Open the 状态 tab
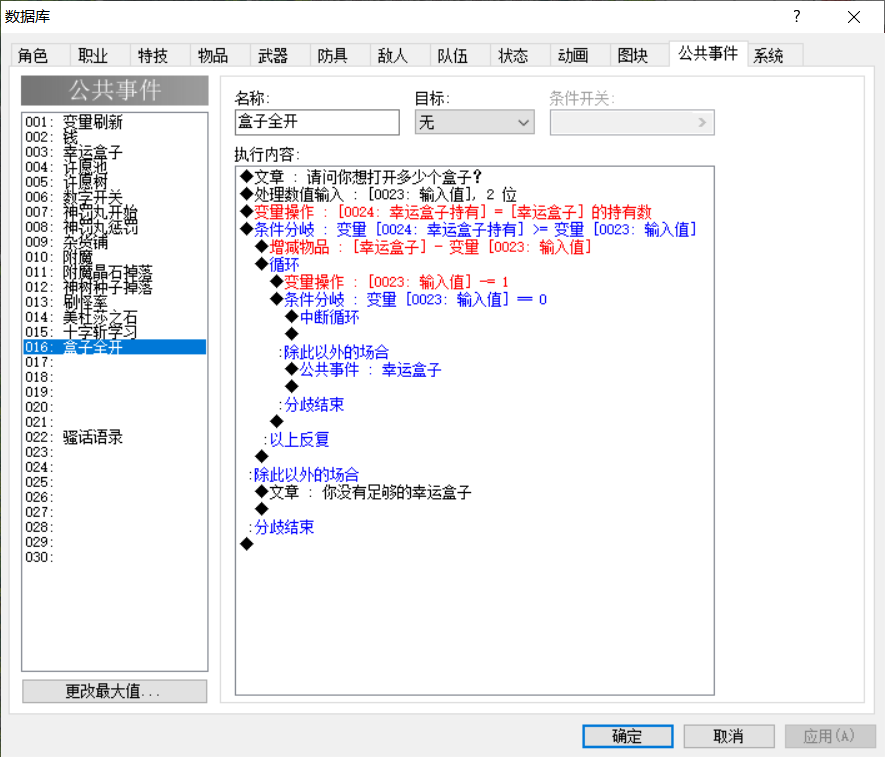The image size is (885, 757). point(520,56)
